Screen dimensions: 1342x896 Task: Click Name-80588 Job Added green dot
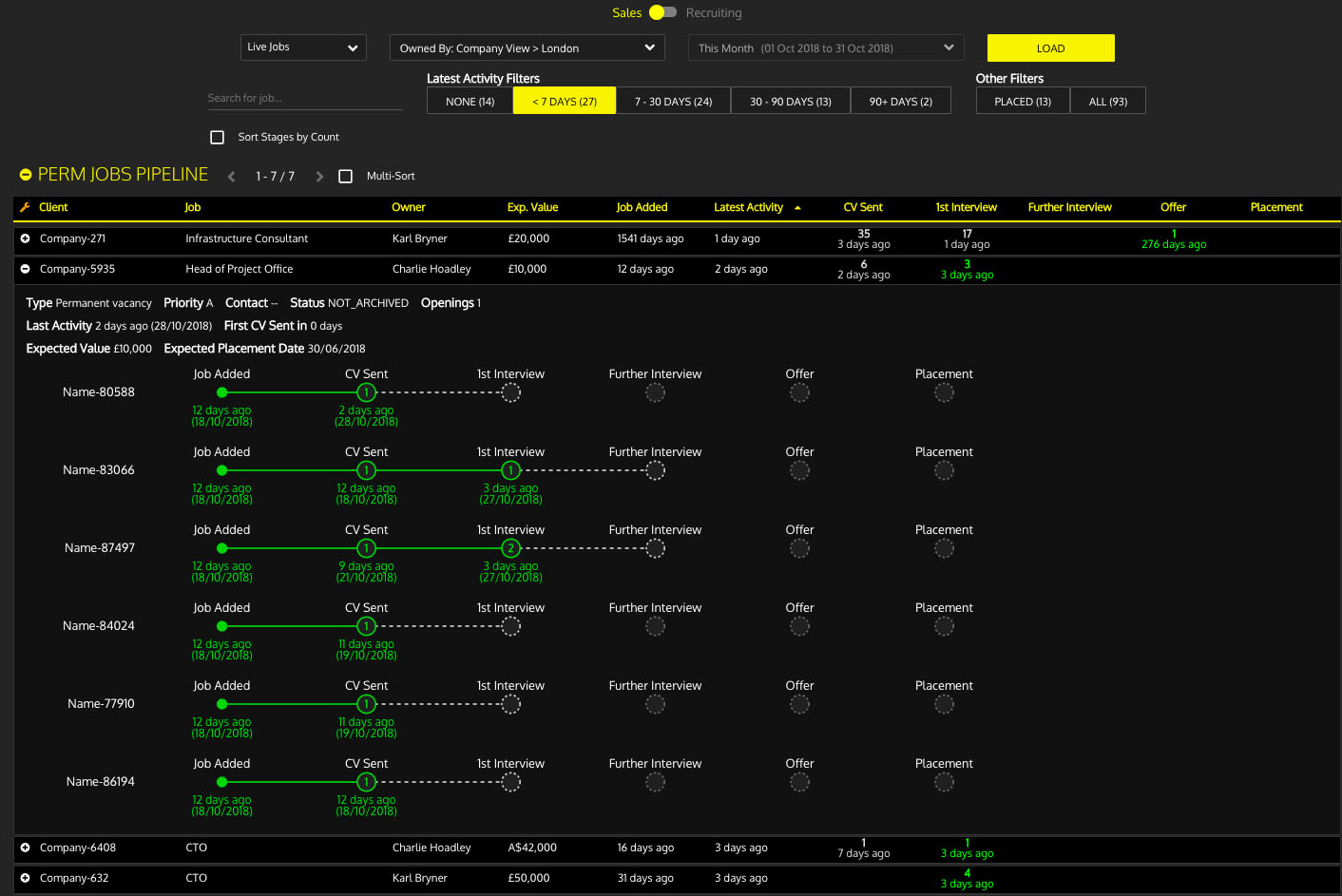(221, 392)
